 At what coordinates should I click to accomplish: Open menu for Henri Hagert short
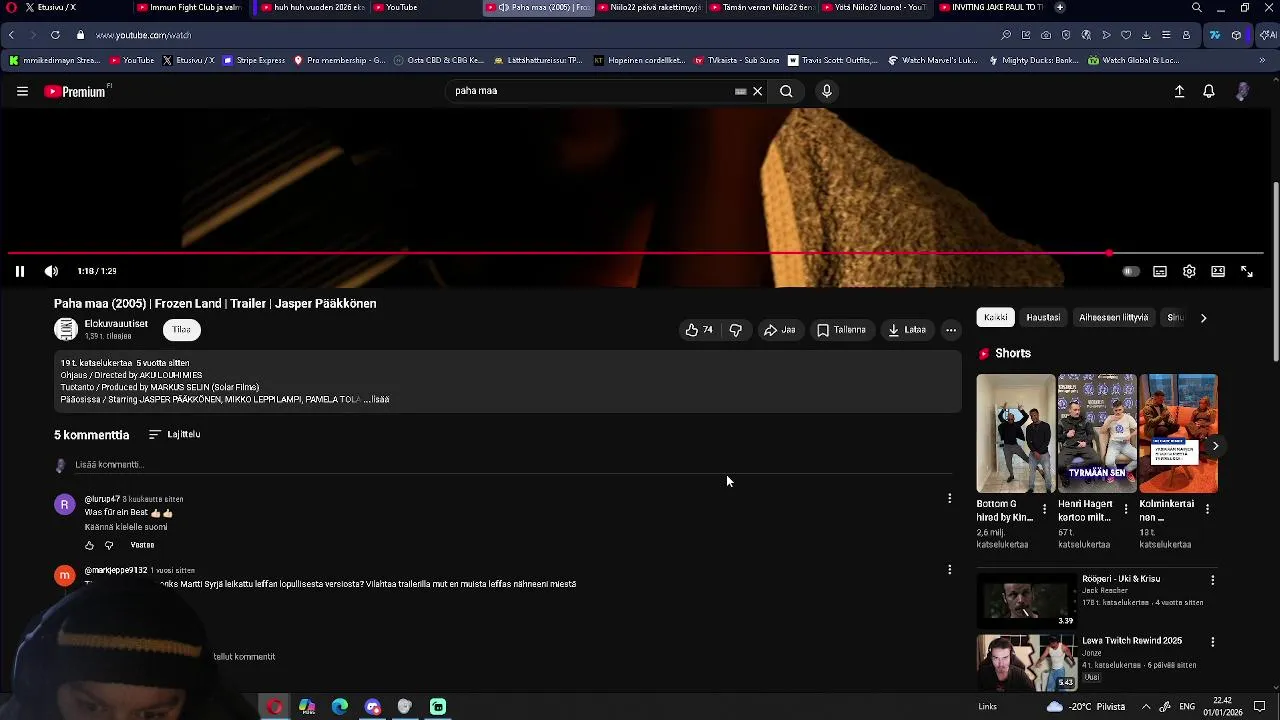(x=1126, y=509)
